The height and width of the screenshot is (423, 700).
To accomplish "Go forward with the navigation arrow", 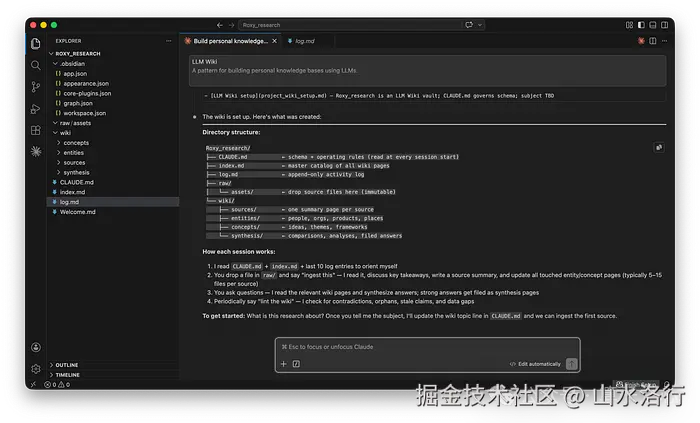I will click(231, 25).
